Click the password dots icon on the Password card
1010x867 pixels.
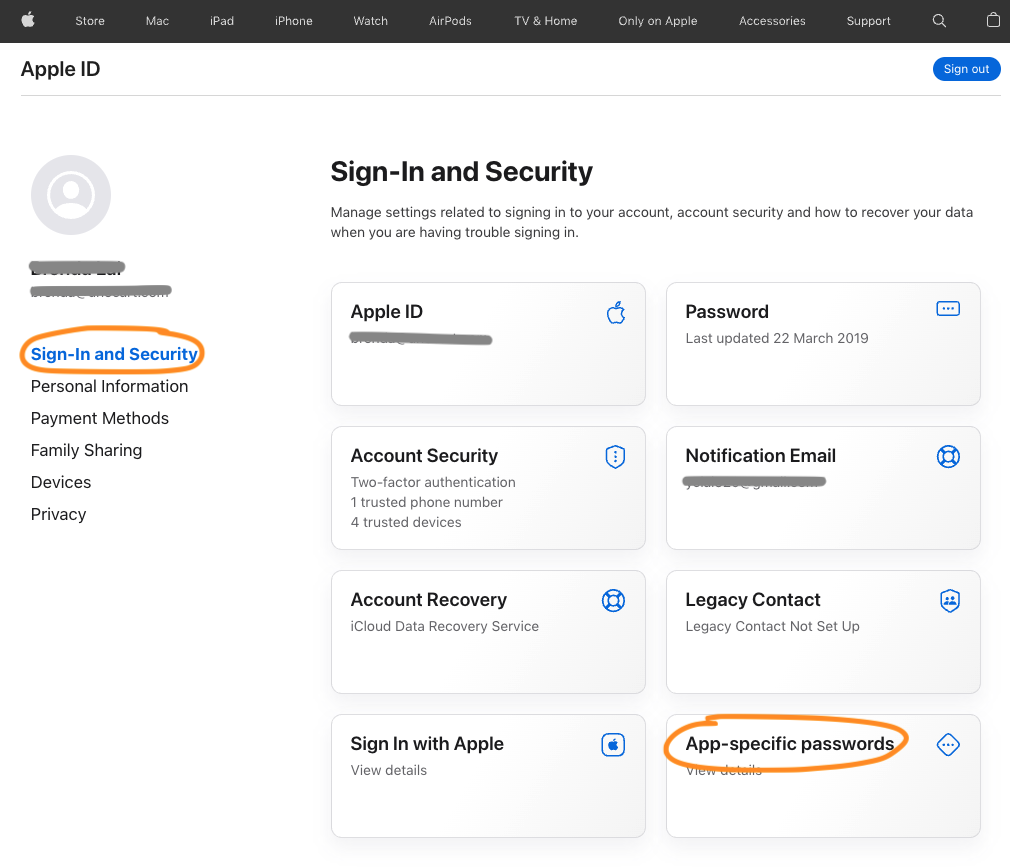(x=948, y=309)
